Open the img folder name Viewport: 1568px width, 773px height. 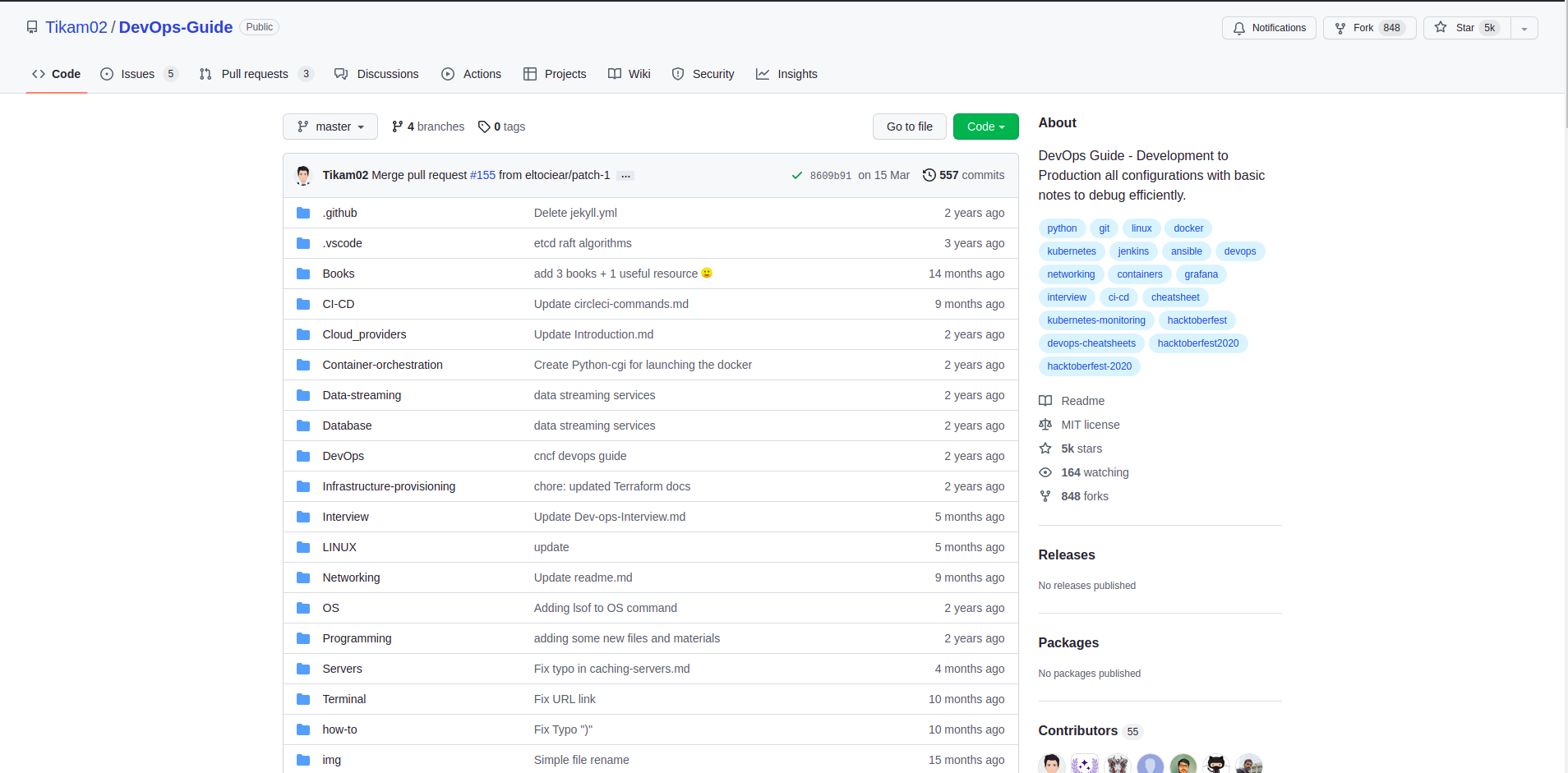pyautogui.click(x=331, y=760)
